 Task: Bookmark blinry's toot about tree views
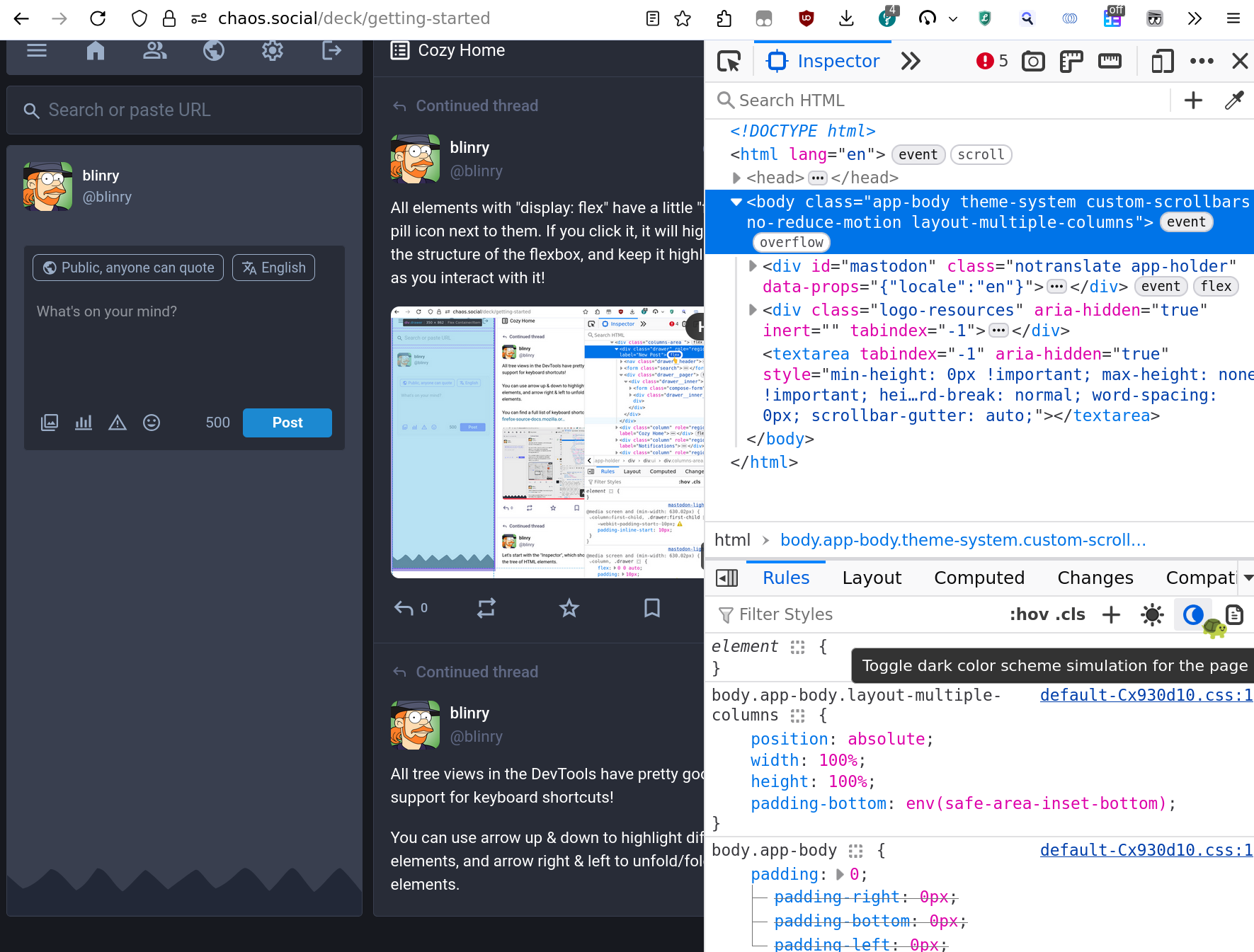[651, 607]
